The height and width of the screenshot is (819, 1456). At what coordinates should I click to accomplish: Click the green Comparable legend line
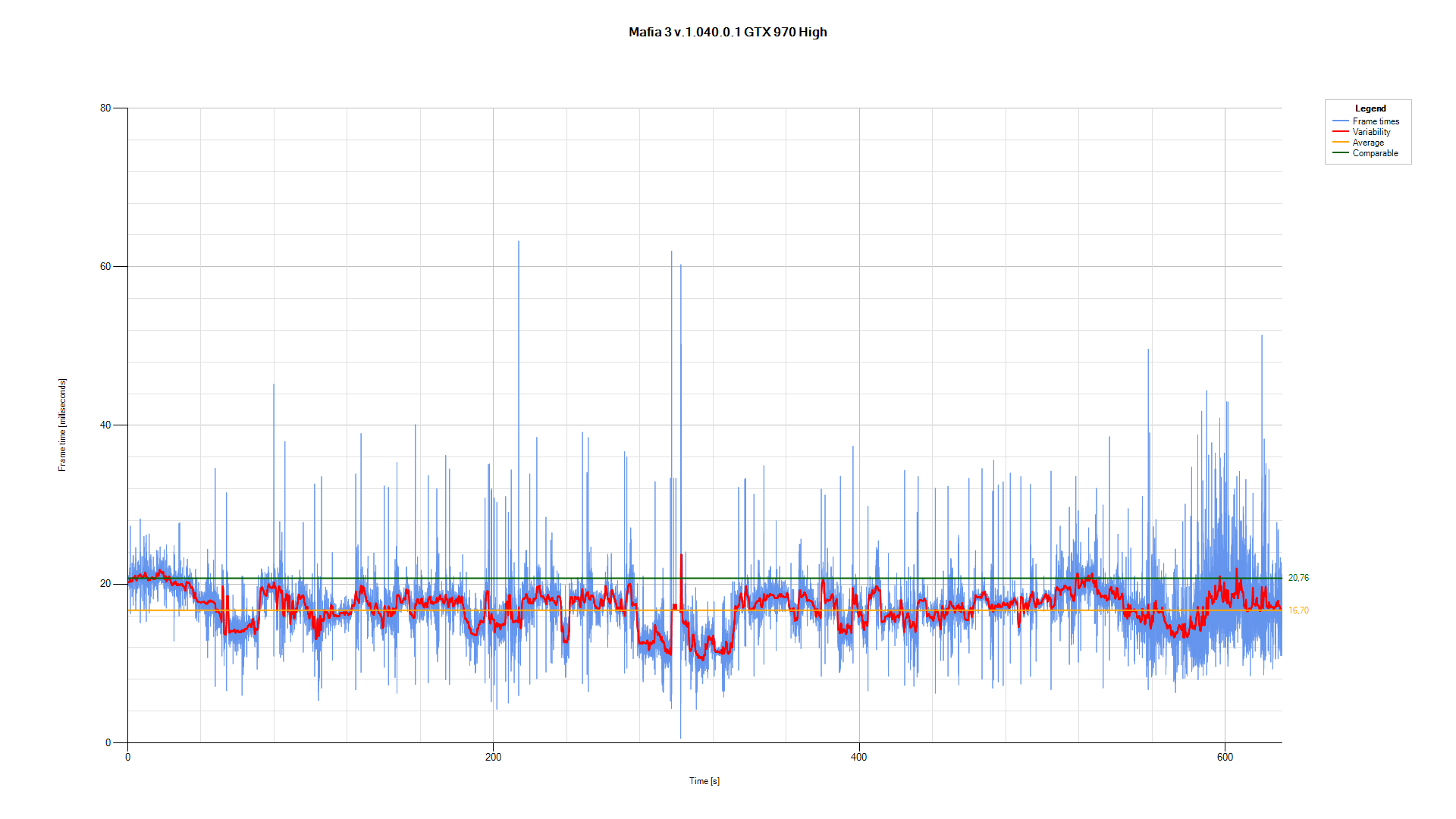[x=1341, y=153]
